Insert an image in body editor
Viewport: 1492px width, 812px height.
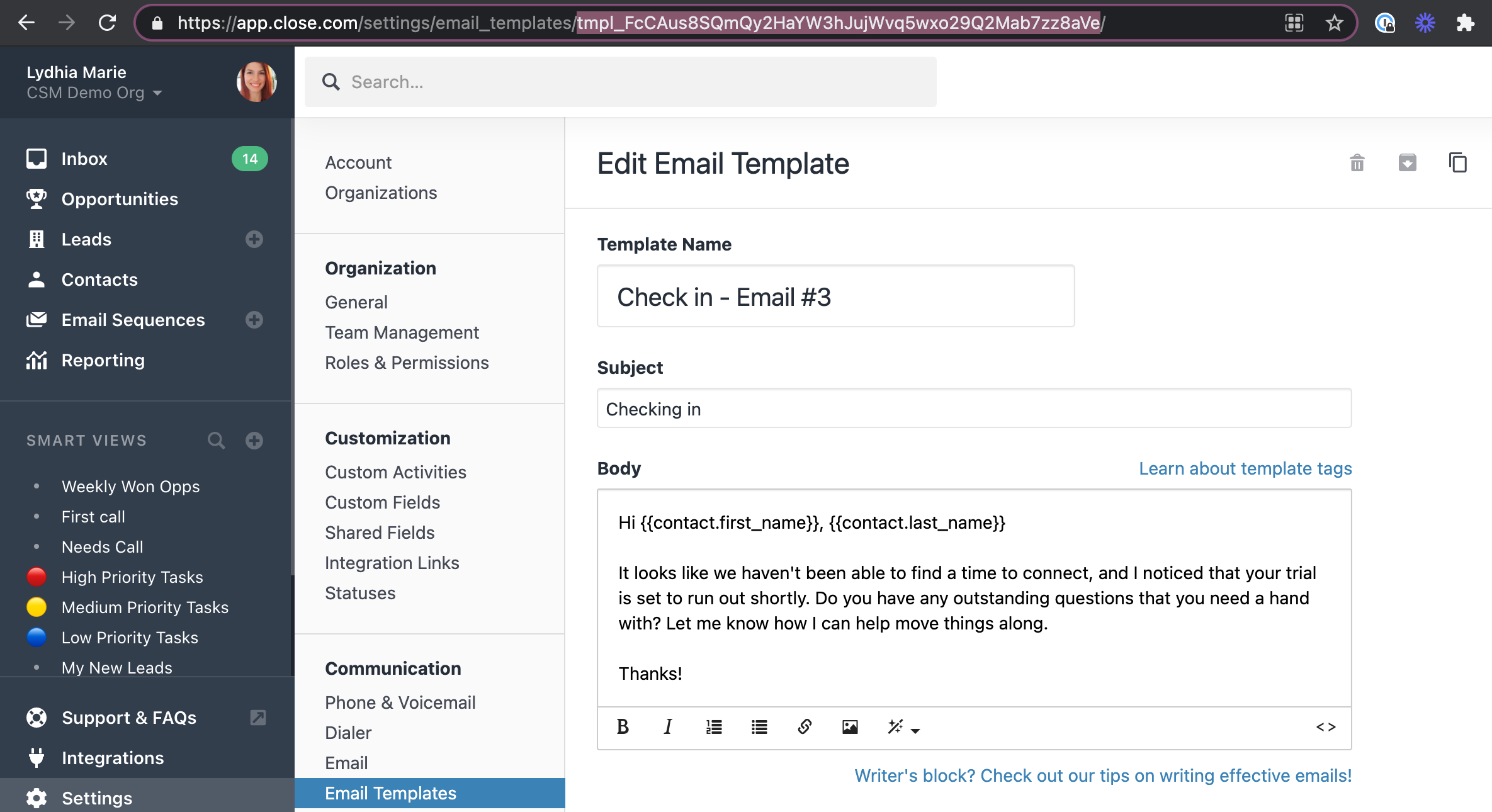click(850, 727)
